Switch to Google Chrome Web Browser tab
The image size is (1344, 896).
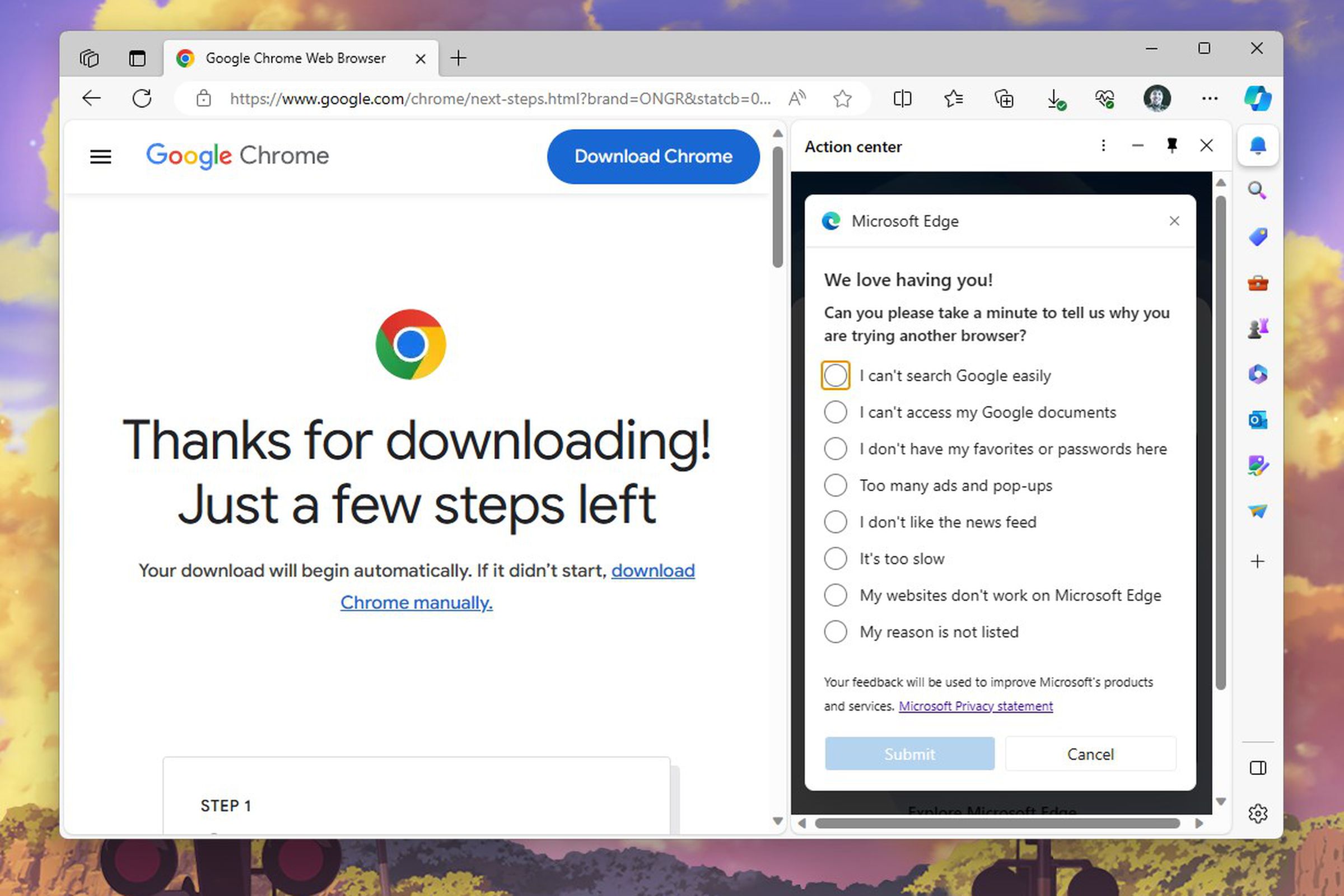tap(296, 58)
